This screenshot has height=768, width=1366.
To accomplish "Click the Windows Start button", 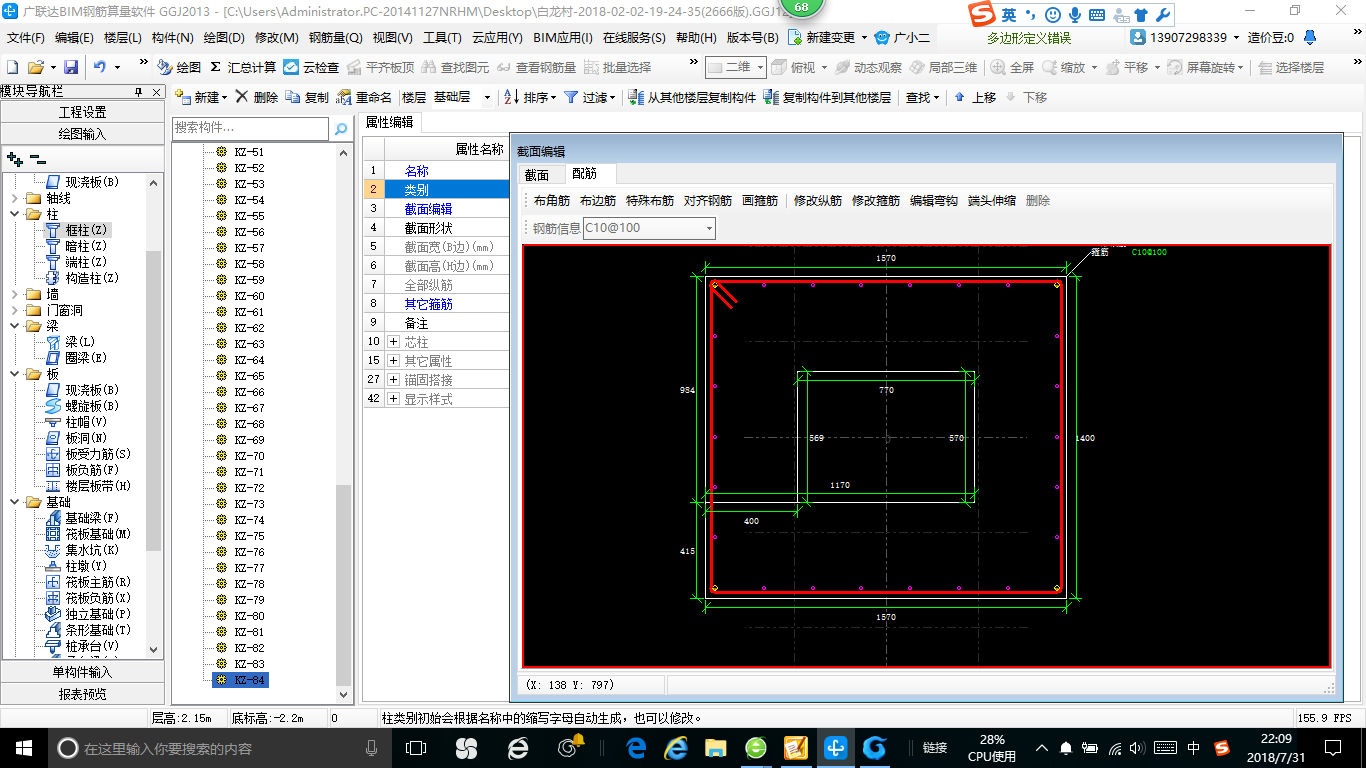I will 23,748.
